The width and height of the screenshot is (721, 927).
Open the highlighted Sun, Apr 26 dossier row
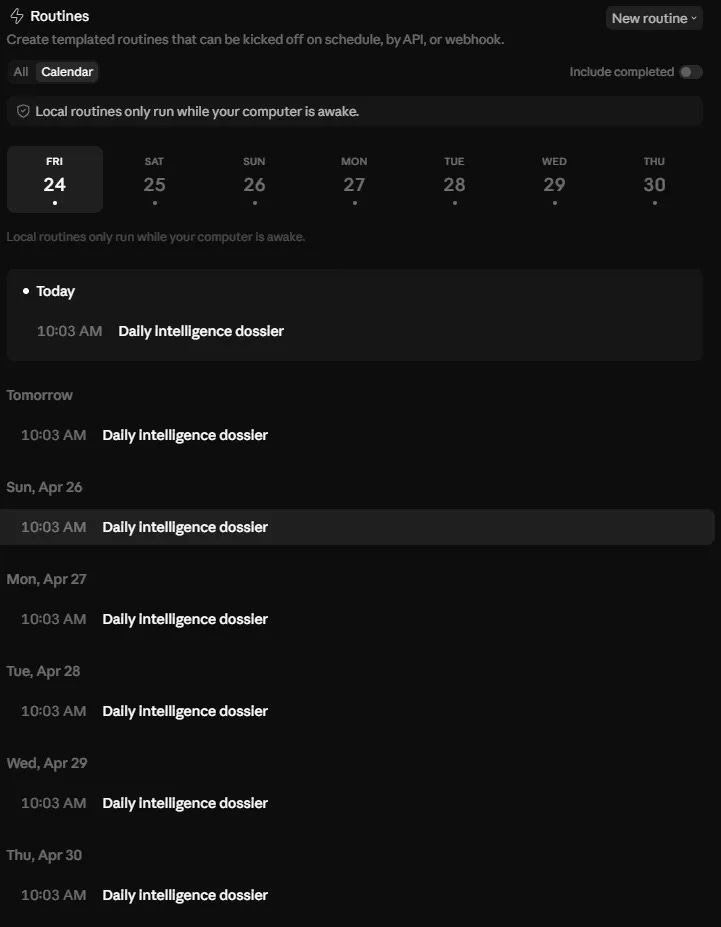(356, 527)
